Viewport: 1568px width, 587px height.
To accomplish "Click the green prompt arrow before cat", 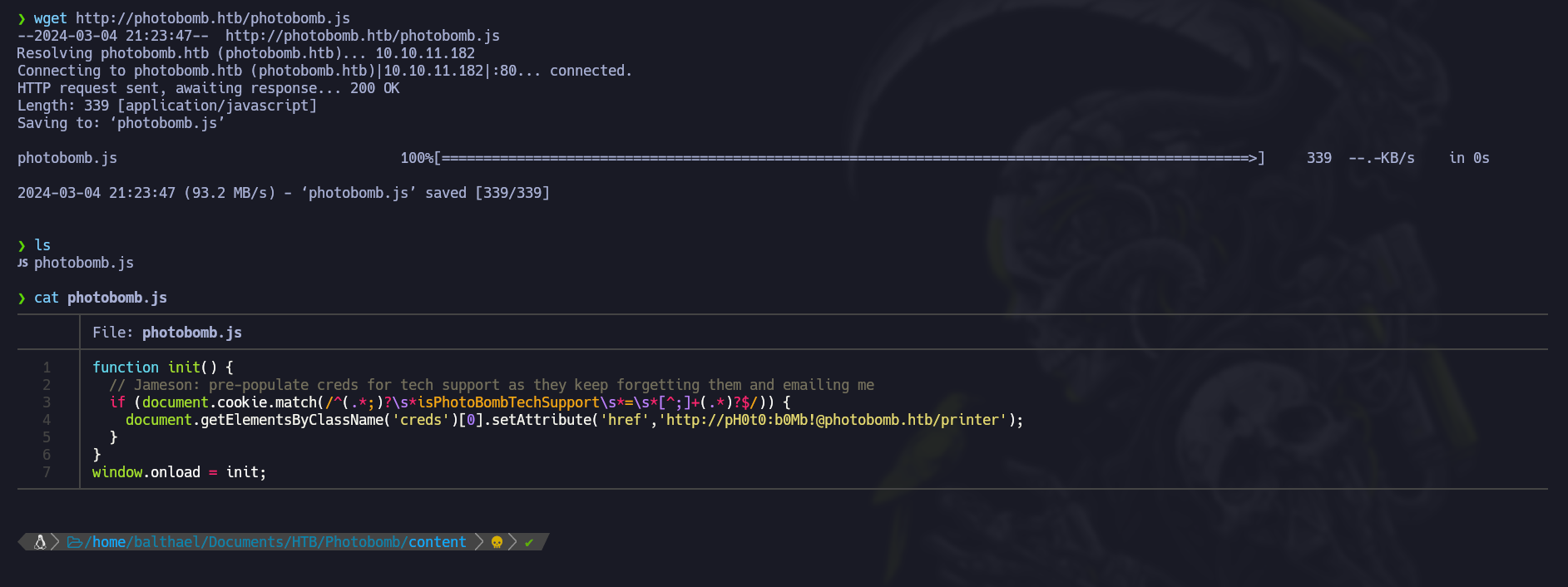I will 22,298.
